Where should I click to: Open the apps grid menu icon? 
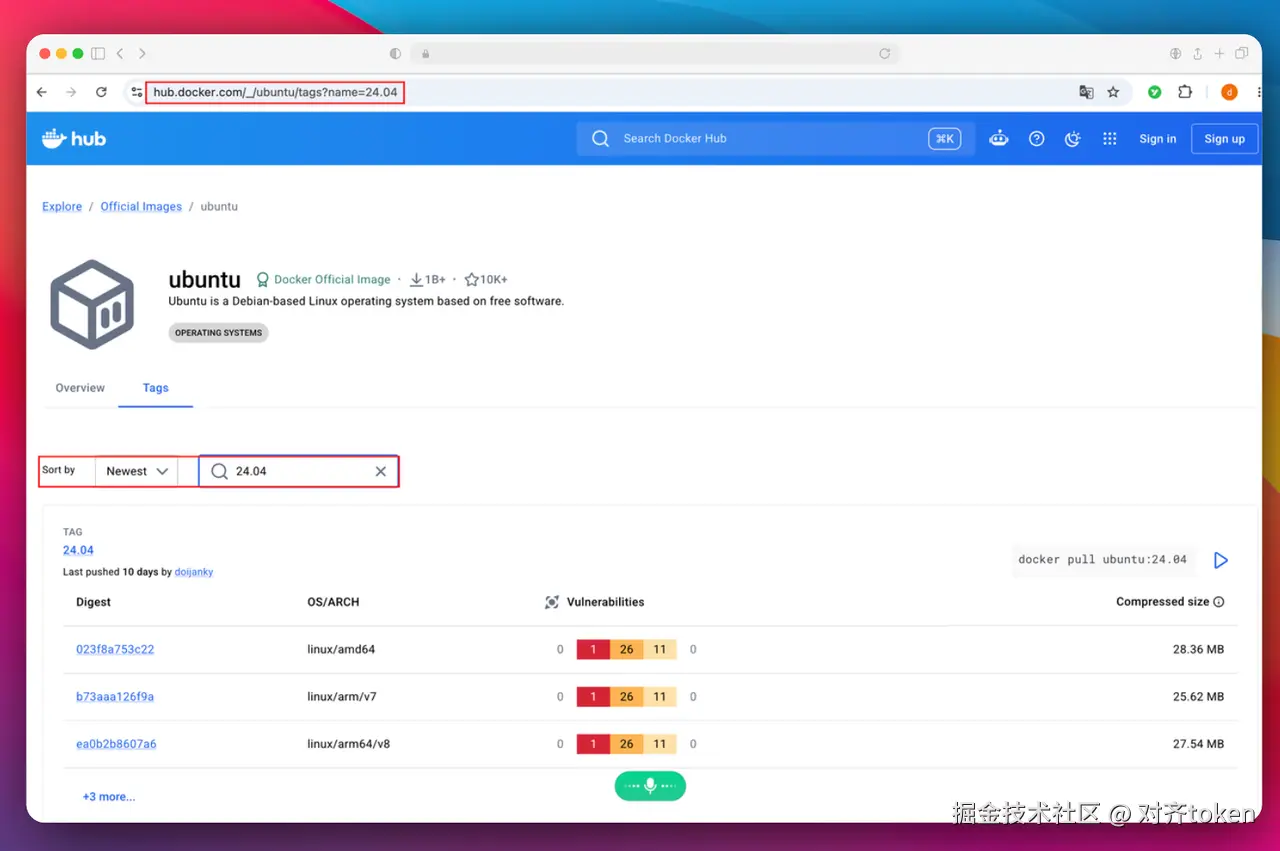tap(1110, 139)
